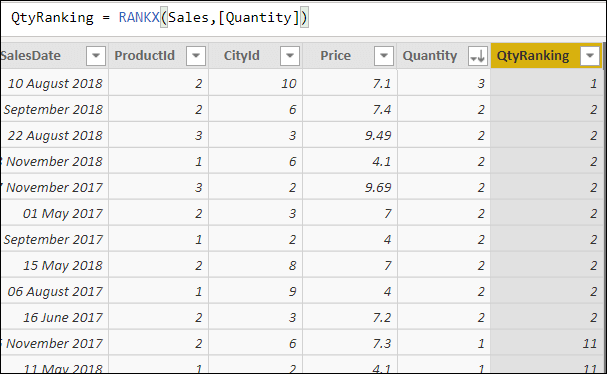Select the Price column header label
This screenshot has width=607, height=374.
(335, 56)
